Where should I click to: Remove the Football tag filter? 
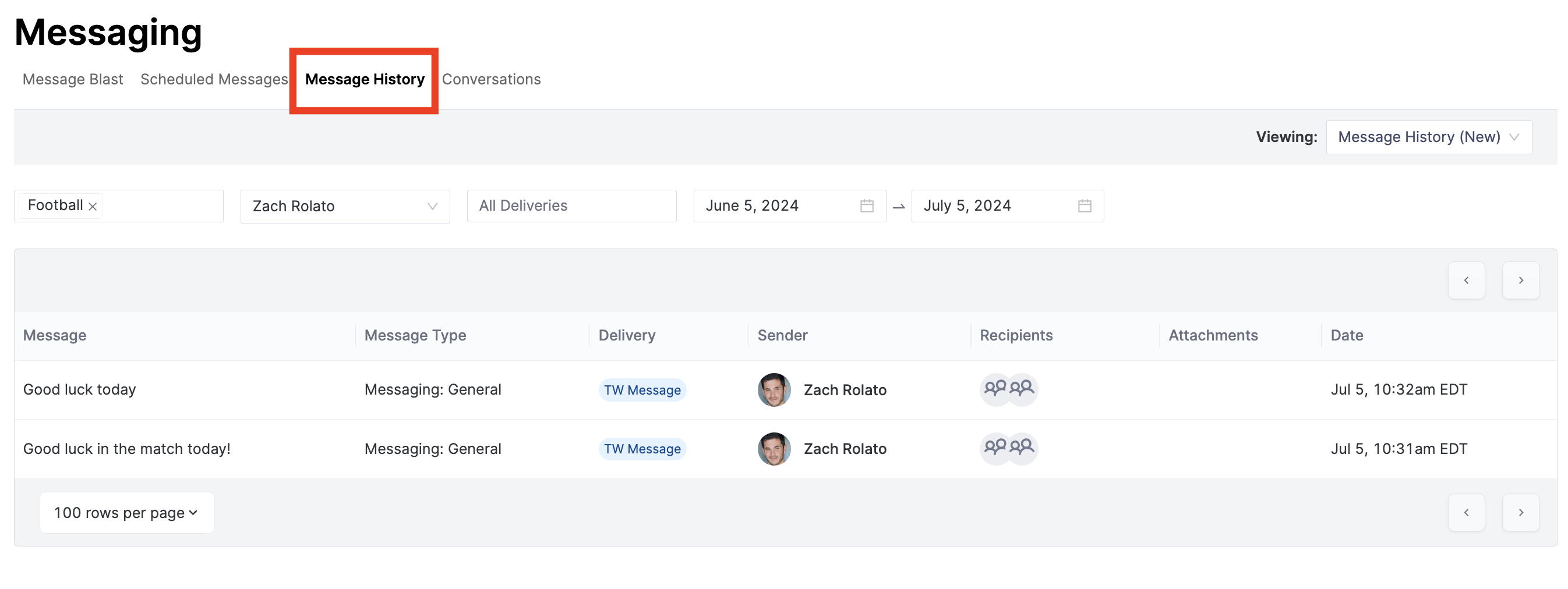tap(93, 206)
